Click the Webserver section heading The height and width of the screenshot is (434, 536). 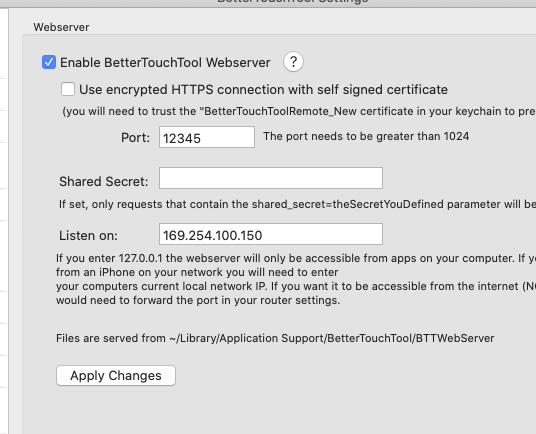point(61,27)
